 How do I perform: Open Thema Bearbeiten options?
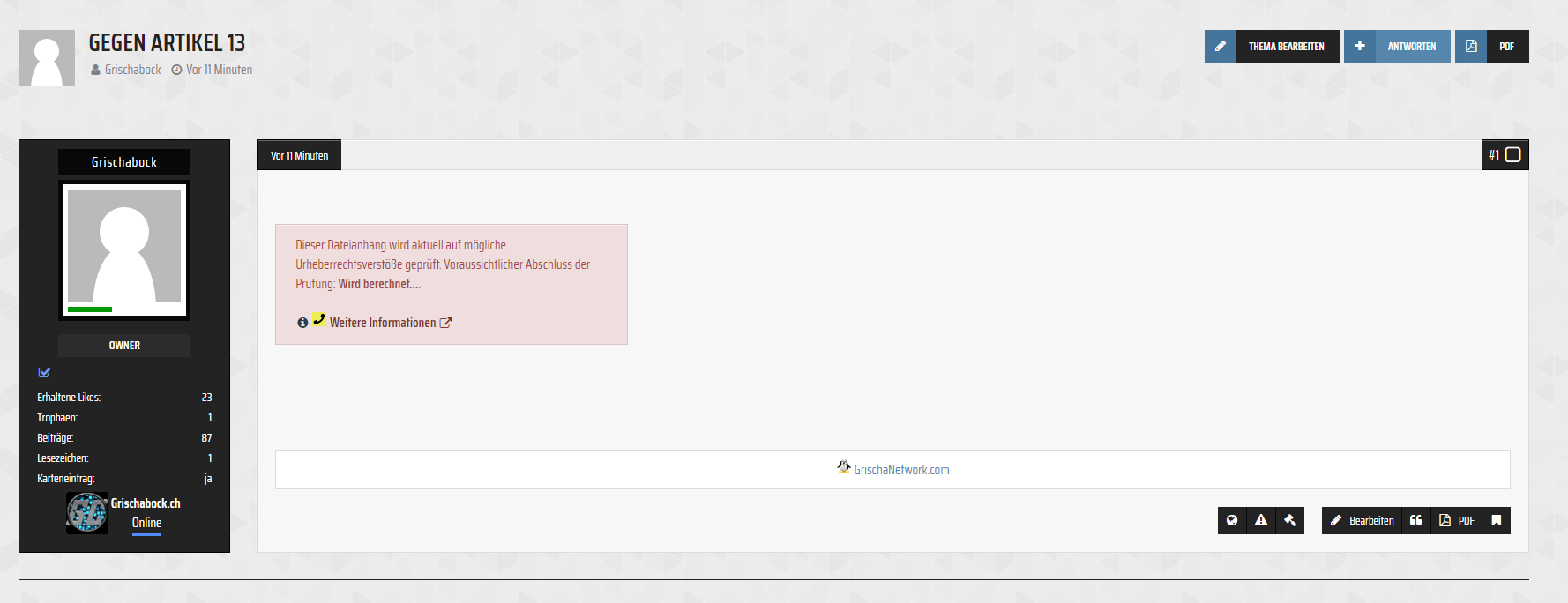point(1286,47)
